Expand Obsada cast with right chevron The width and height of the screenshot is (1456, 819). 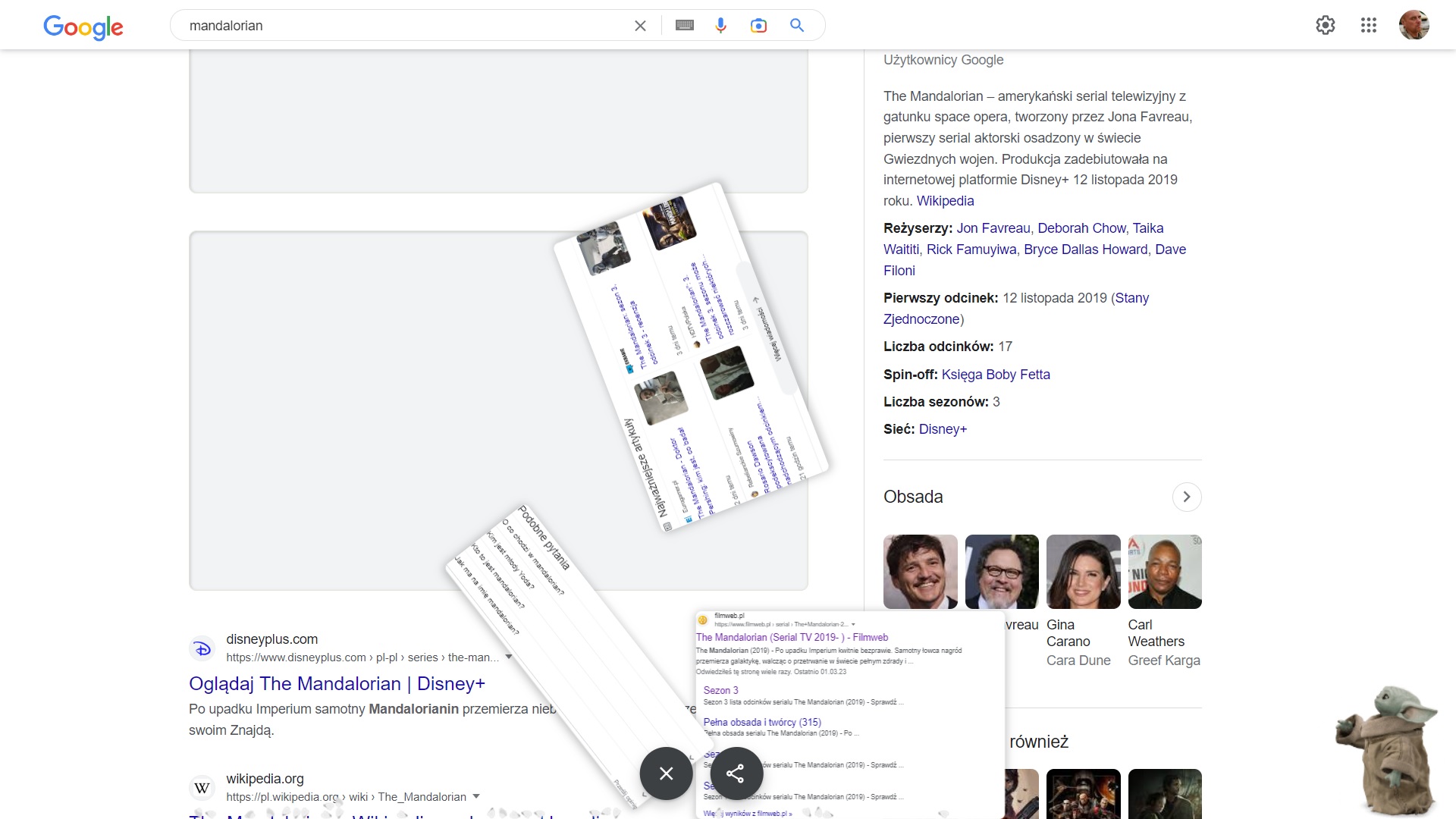(x=1186, y=497)
